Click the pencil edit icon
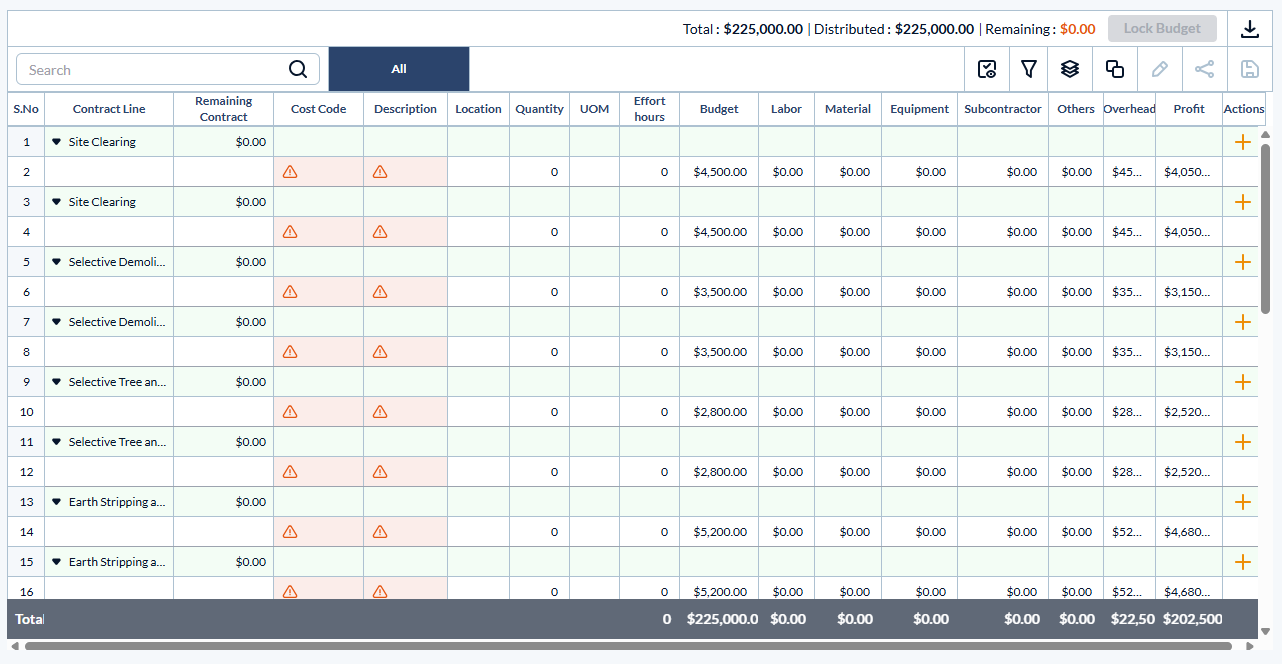The height and width of the screenshot is (664, 1282). pyautogui.click(x=1160, y=69)
